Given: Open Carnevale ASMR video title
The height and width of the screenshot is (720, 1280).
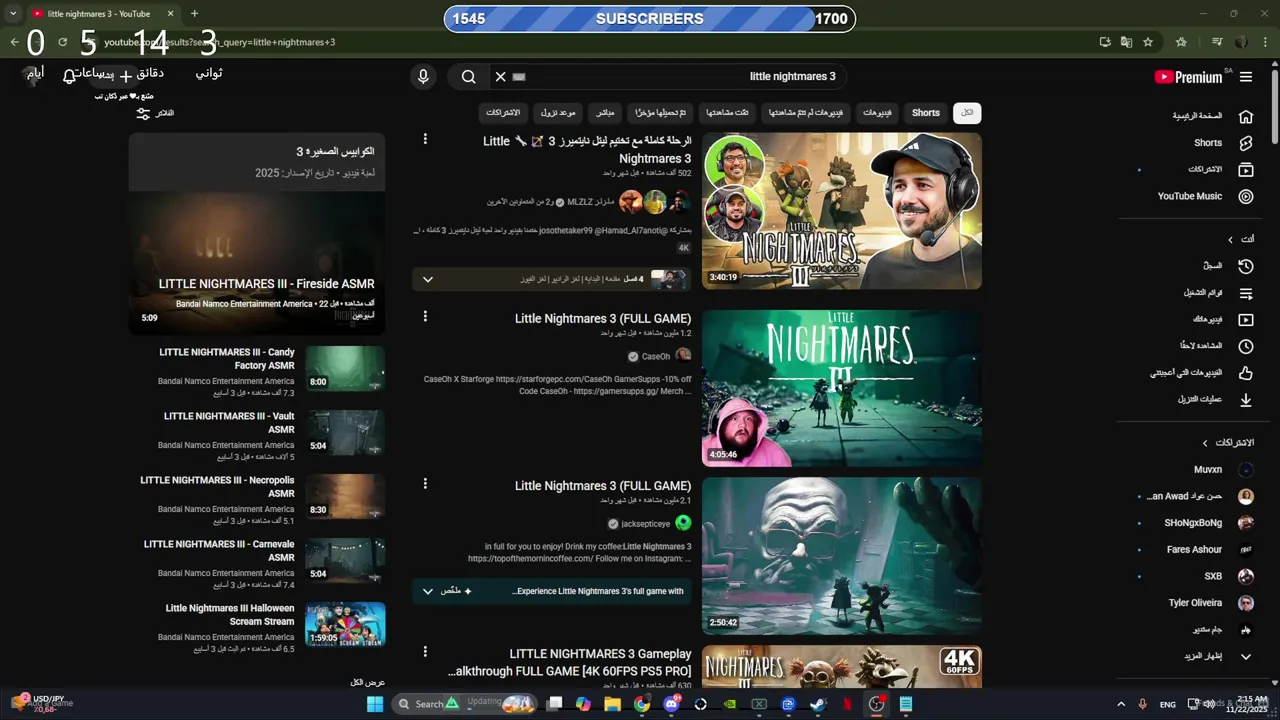Looking at the screenshot, I should pyautogui.click(x=219, y=551).
